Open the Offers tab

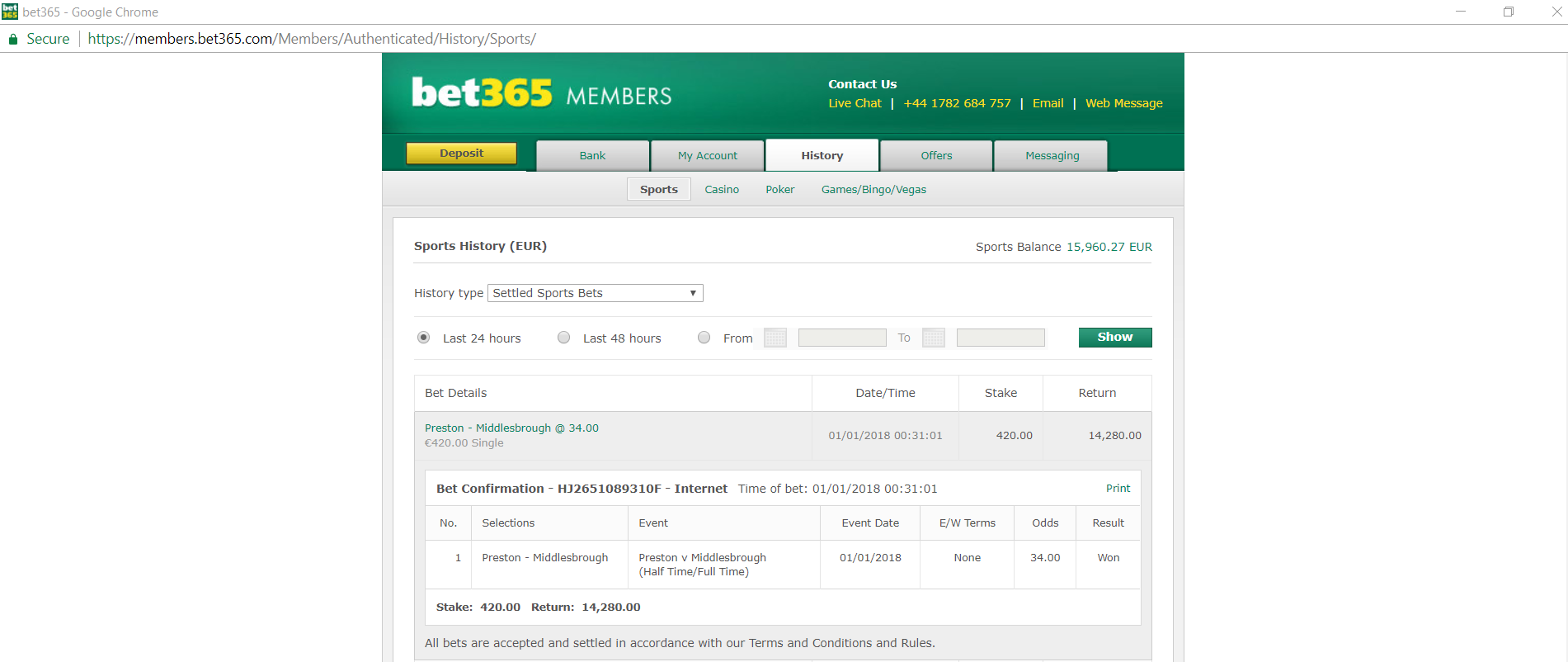pos(936,155)
